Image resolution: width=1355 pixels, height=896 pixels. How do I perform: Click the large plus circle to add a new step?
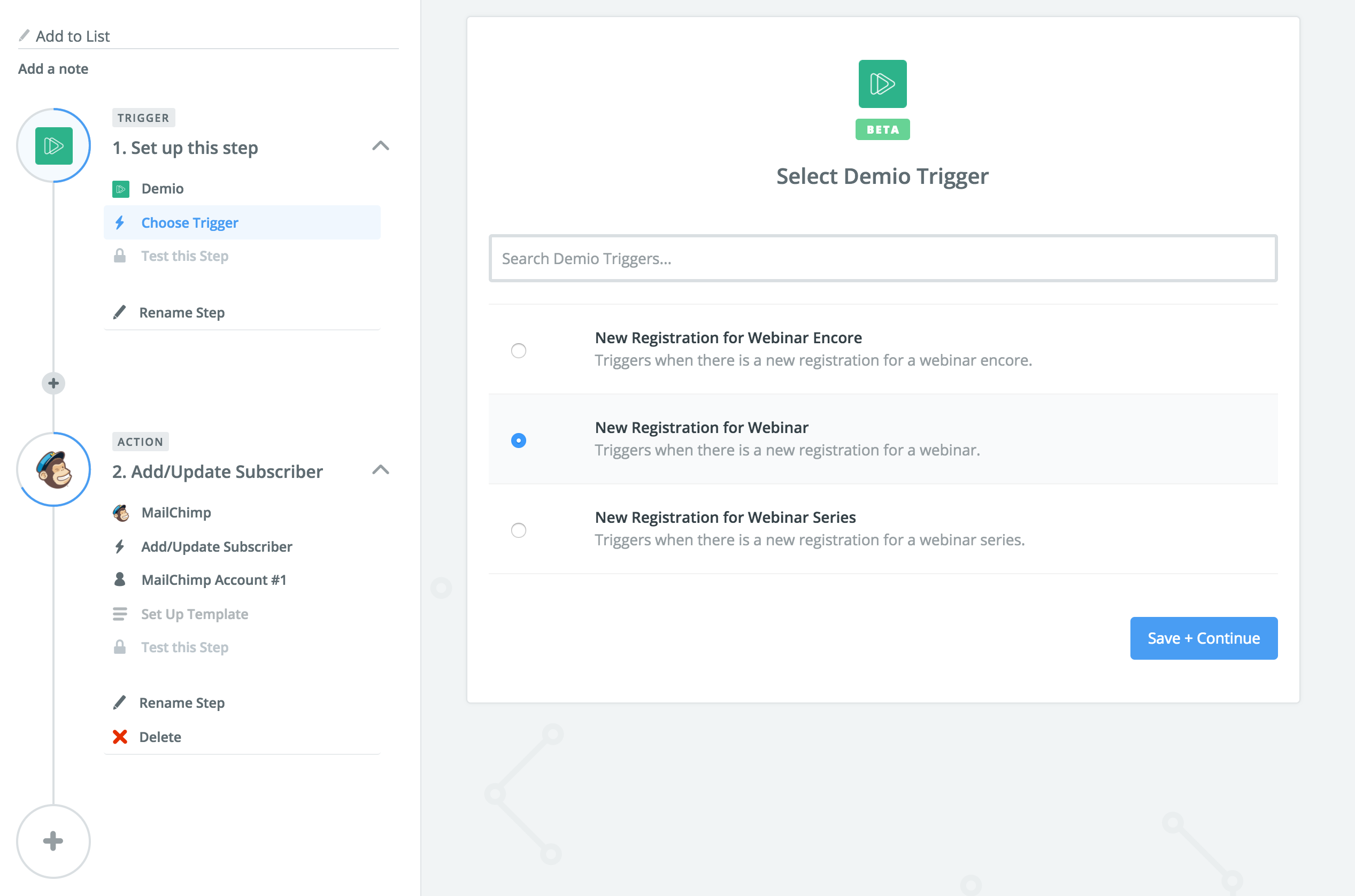point(53,841)
